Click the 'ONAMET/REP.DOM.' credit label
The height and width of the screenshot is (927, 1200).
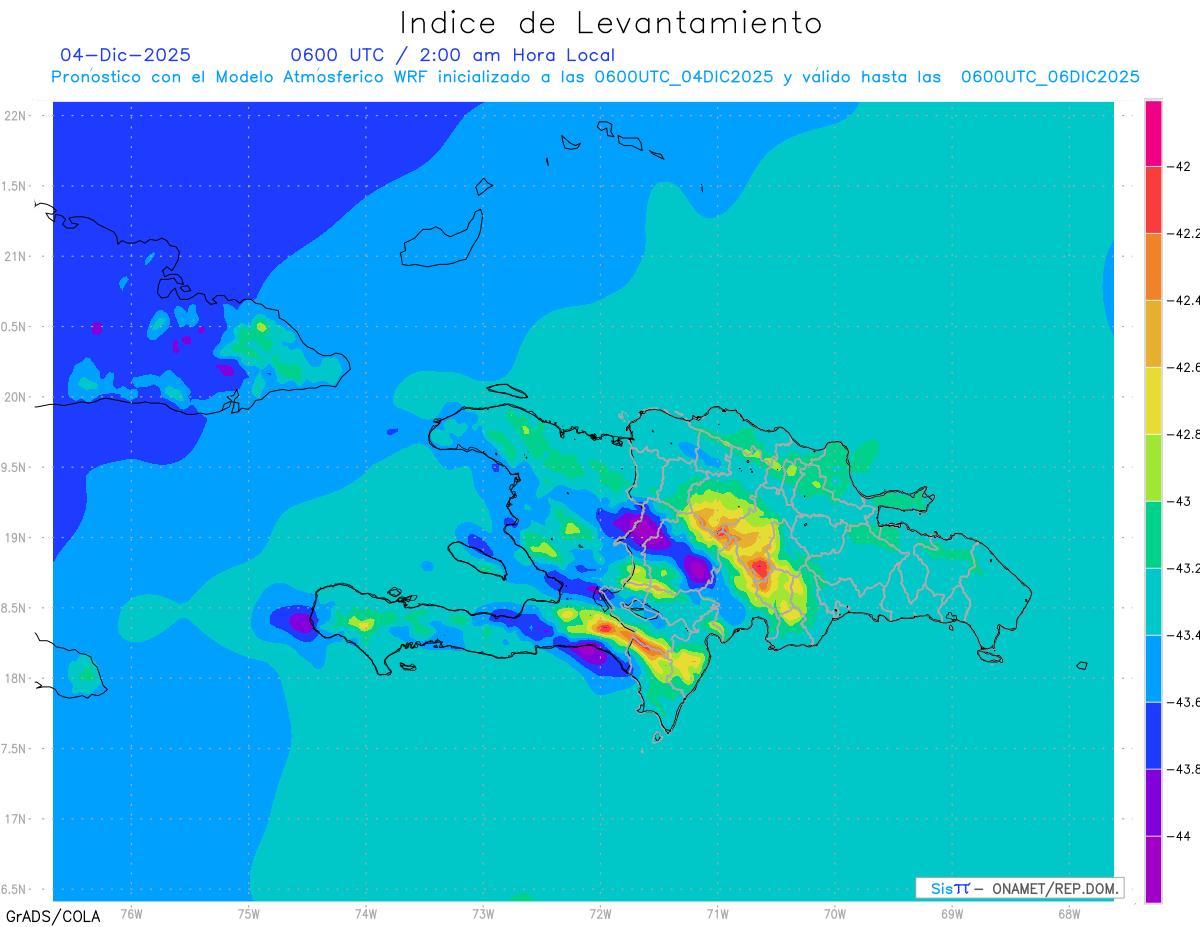click(1055, 888)
